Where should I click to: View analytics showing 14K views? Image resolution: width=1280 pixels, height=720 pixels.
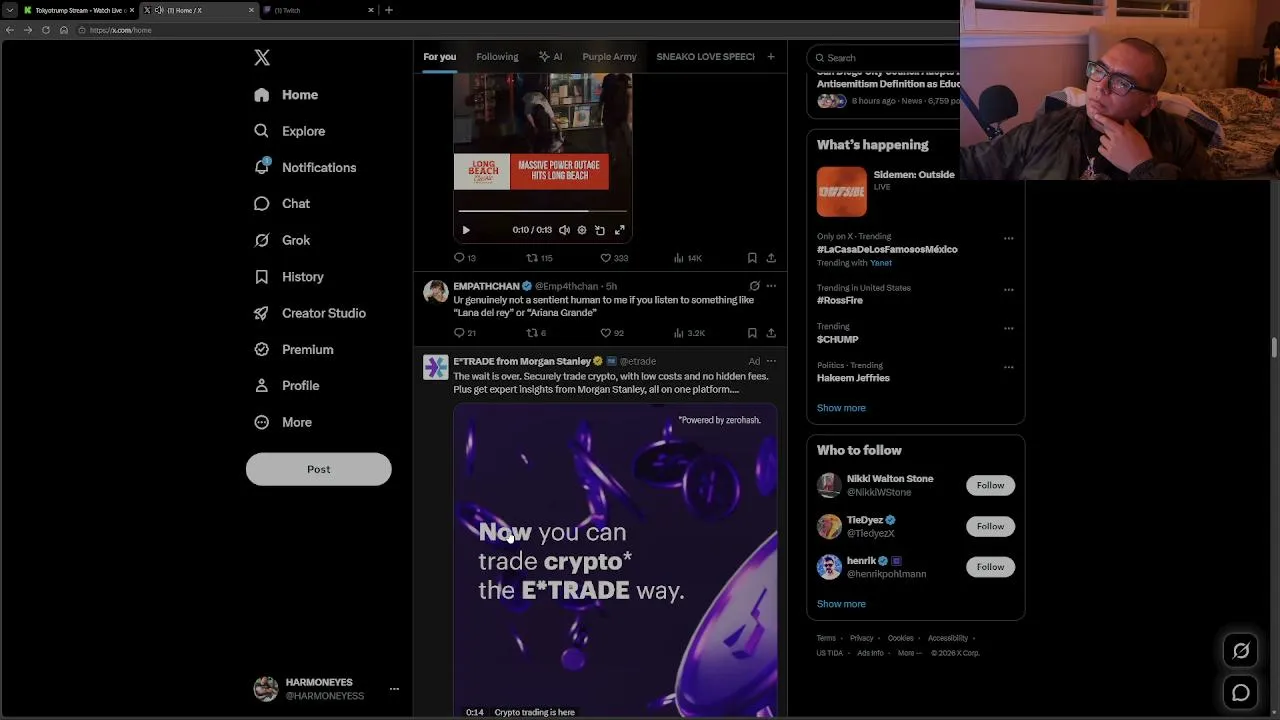688,258
